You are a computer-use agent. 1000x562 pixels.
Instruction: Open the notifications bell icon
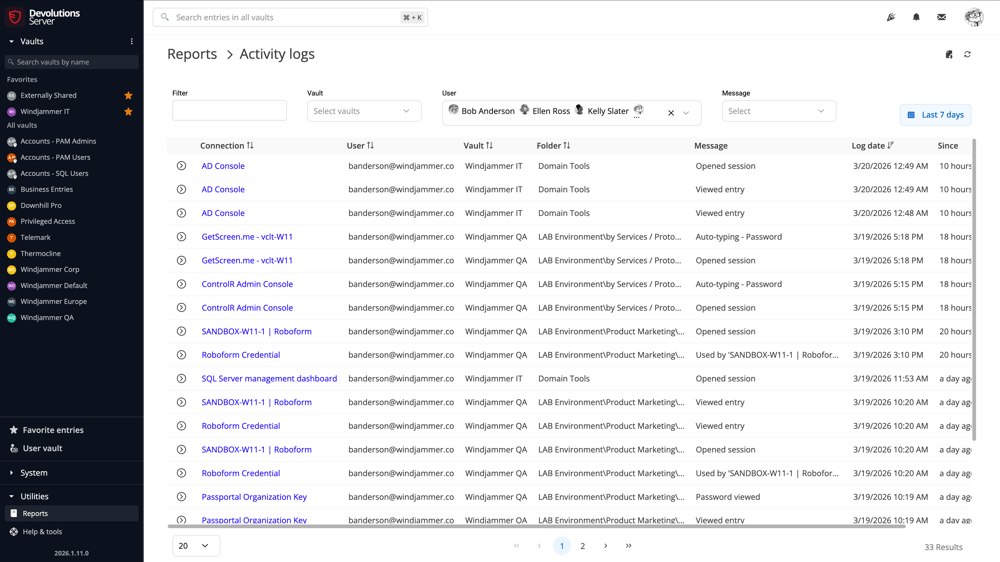(x=916, y=17)
